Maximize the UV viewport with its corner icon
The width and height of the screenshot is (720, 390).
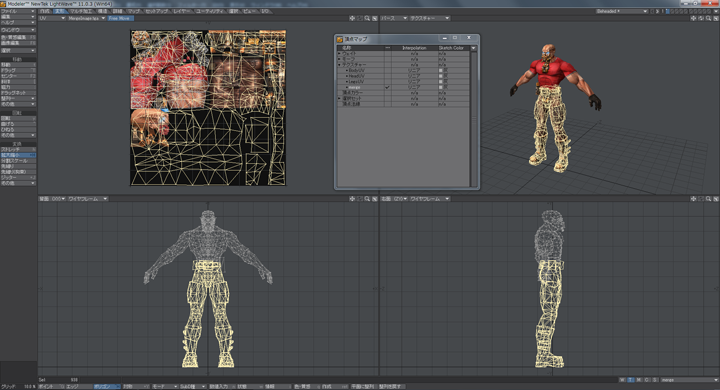click(x=375, y=18)
